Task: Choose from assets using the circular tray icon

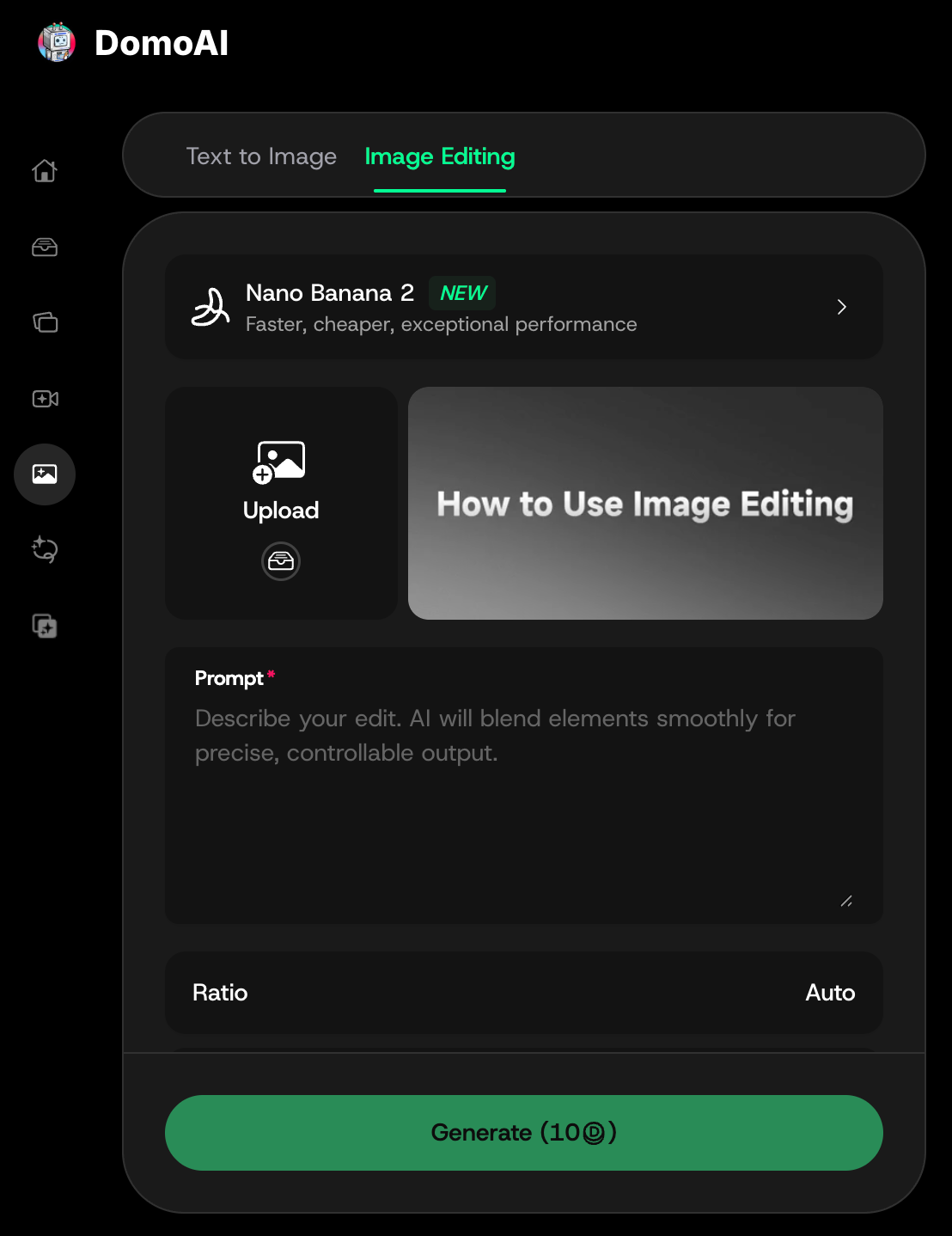Action: click(x=281, y=561)
